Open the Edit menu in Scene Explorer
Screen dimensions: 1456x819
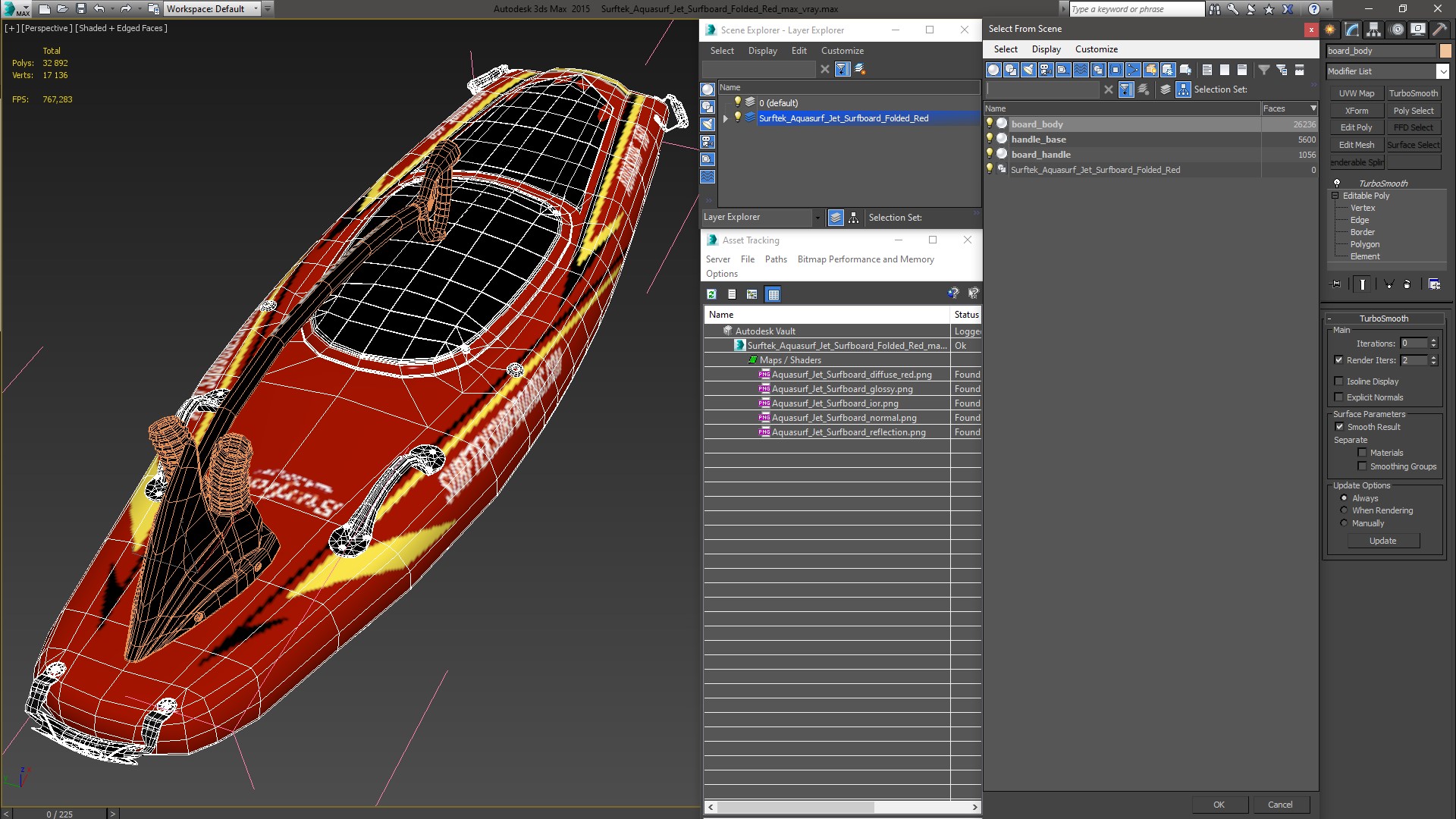[x=799, y=51]
